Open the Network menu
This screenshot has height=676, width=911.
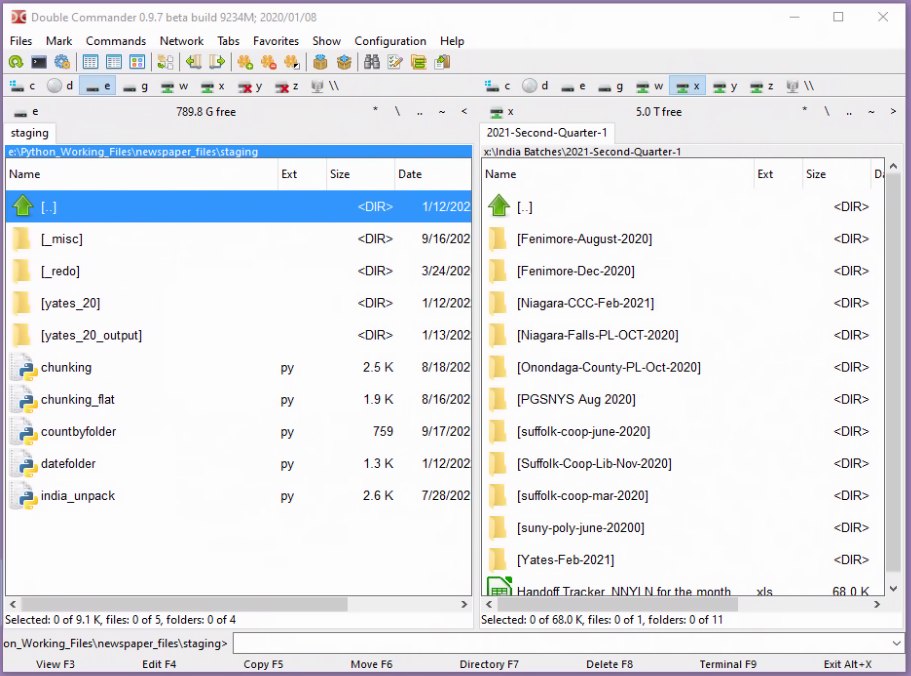click(x=181, y=41)
